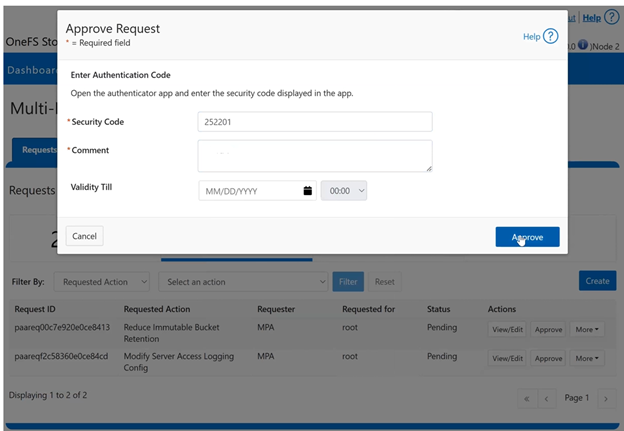Open the Requested Action filter dropdown
The height and width of the screenshot is (431, 624).
click(x=101, y=282)
